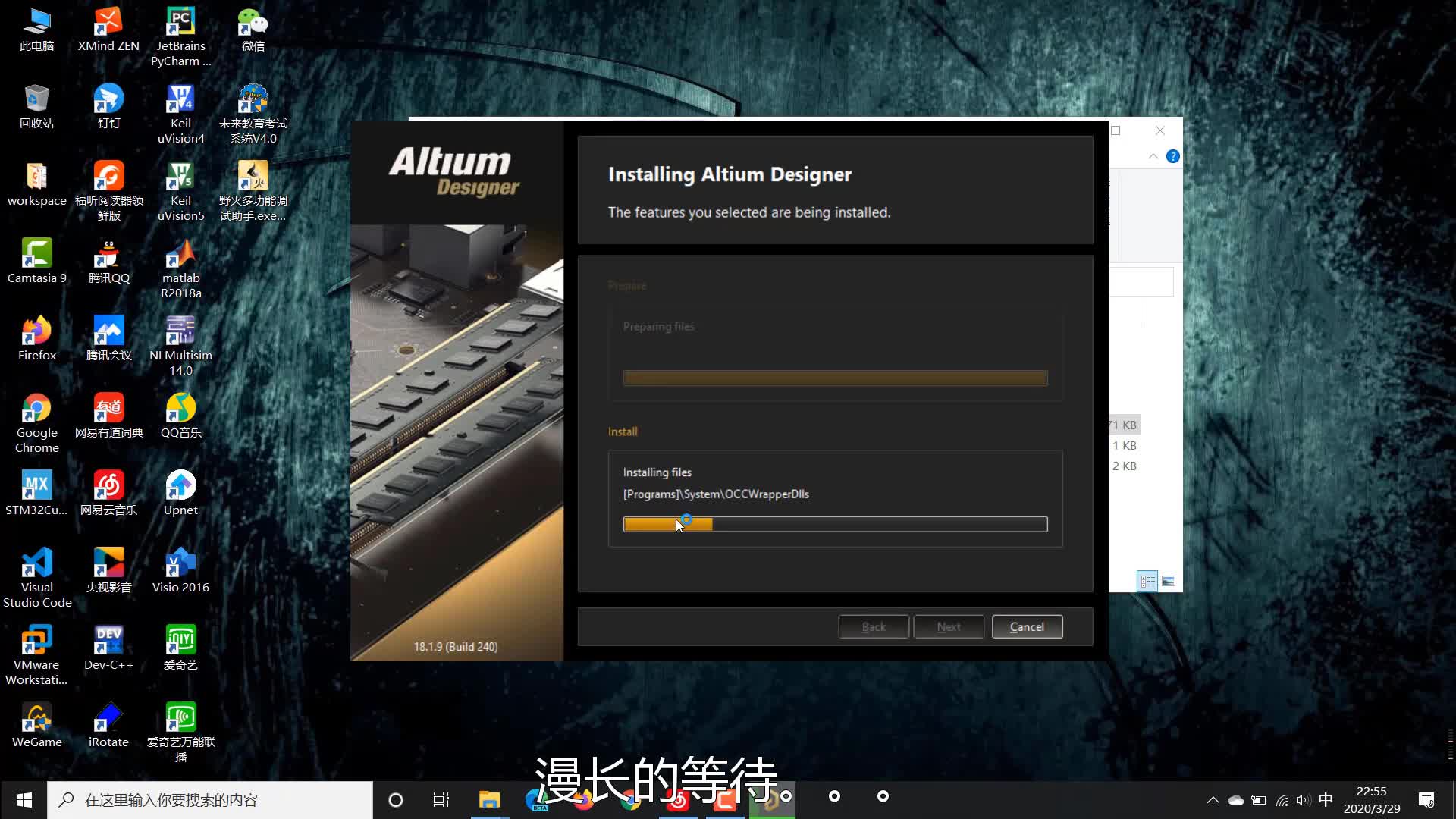Click the Cancel button in the installer
1456x819 pixels.
[1027, 626]
